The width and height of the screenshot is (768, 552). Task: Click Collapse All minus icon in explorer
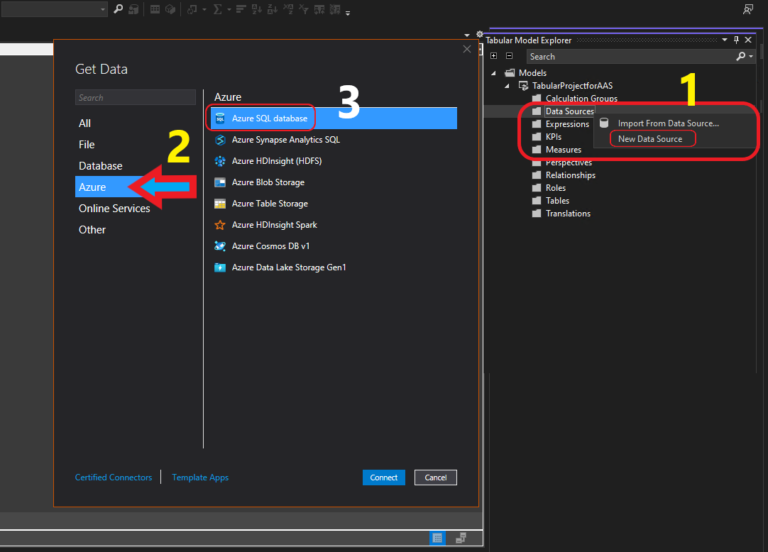509,56
